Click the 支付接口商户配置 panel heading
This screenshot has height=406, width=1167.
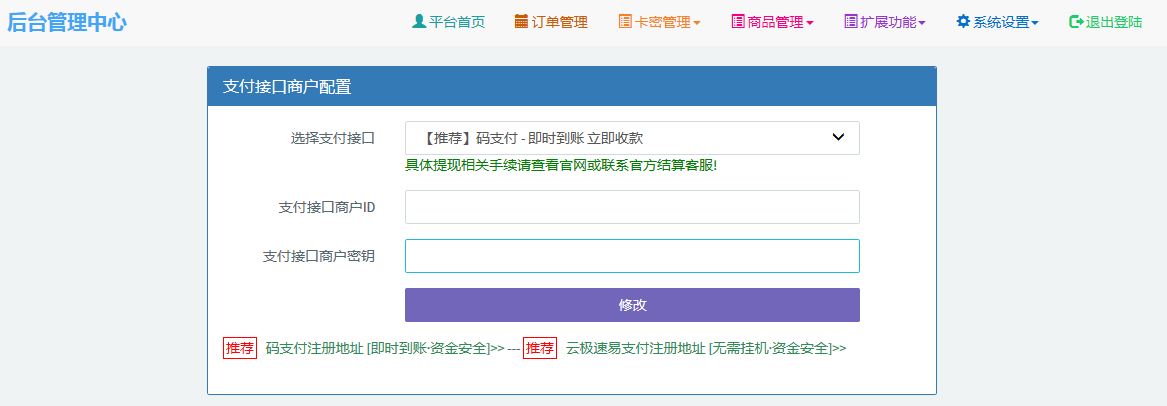287,87
